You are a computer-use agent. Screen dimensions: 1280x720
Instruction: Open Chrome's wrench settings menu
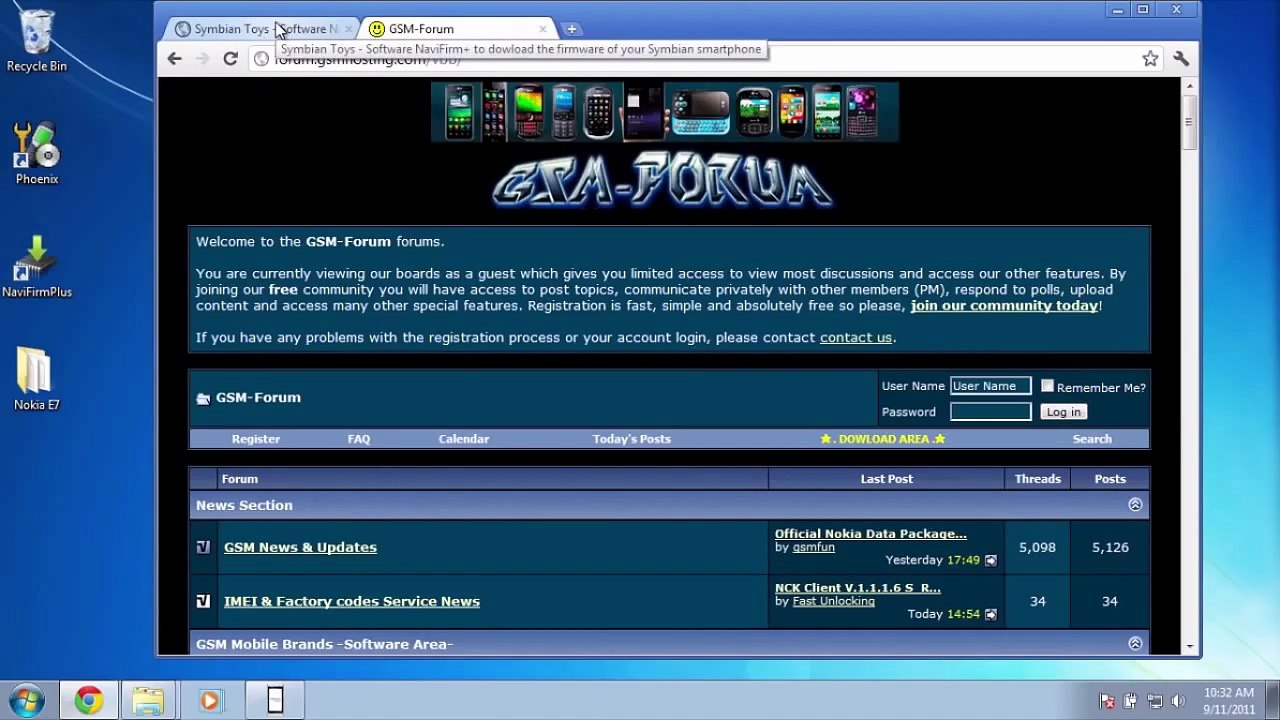(1181, 59)
